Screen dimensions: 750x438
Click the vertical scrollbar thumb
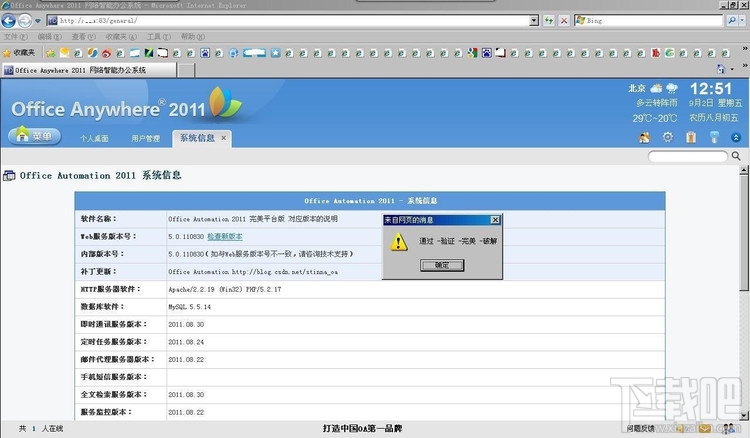point(744,232)
